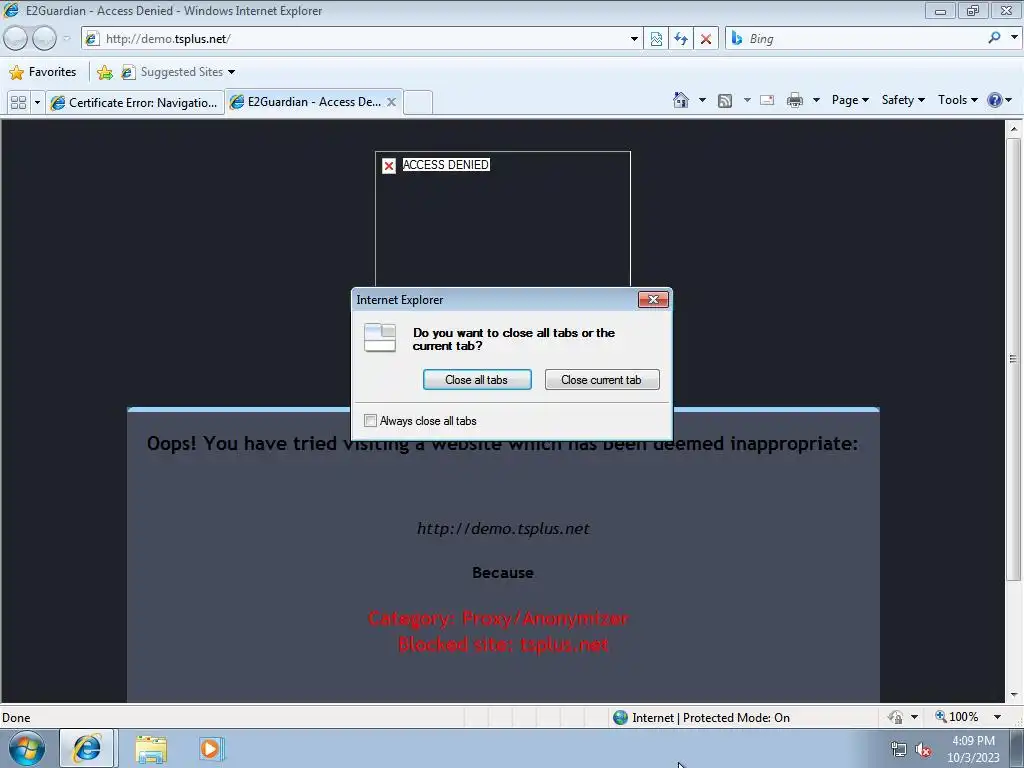Click the Home page icon

tap(680, 100)
